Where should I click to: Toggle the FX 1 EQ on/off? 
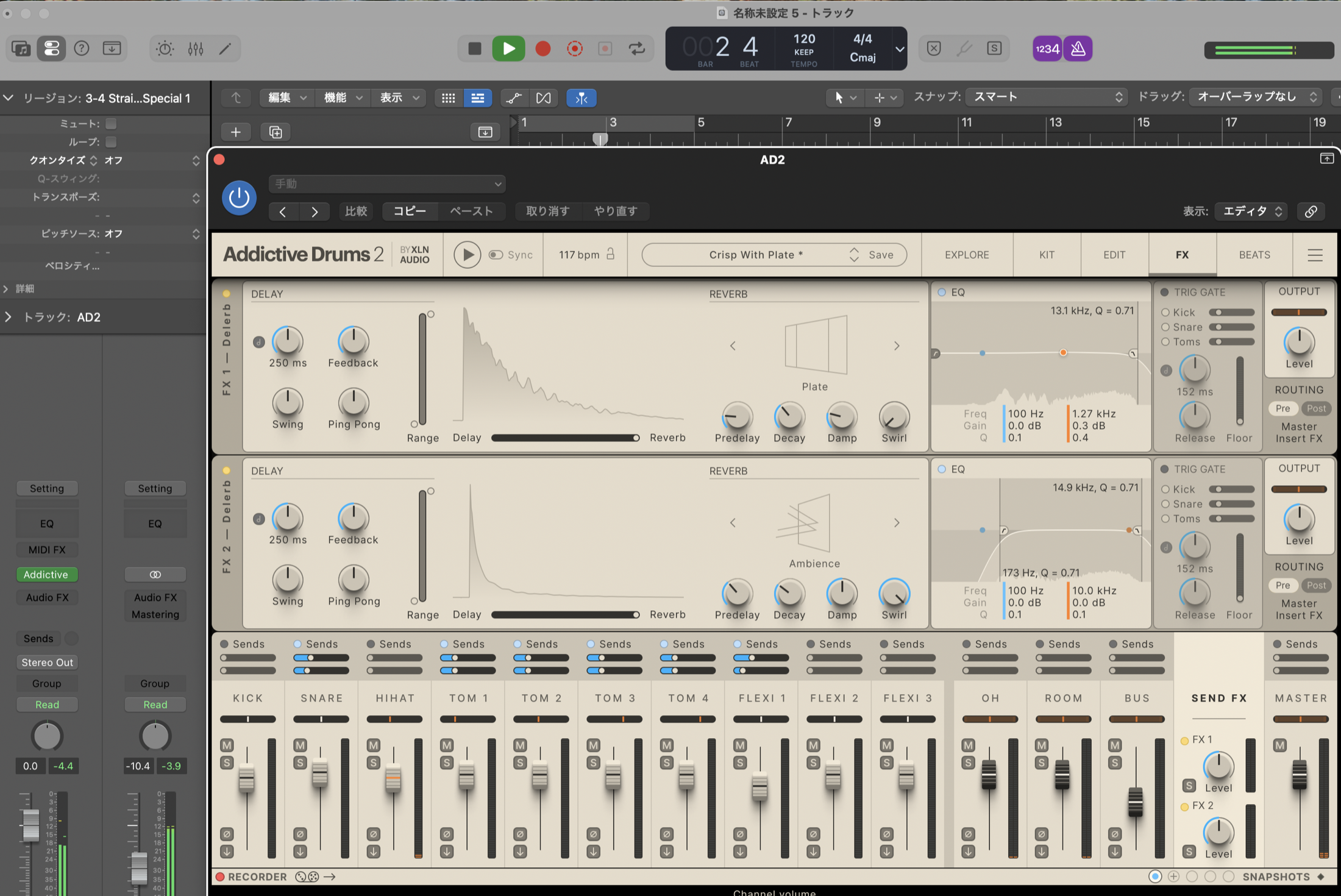[942, 293]
